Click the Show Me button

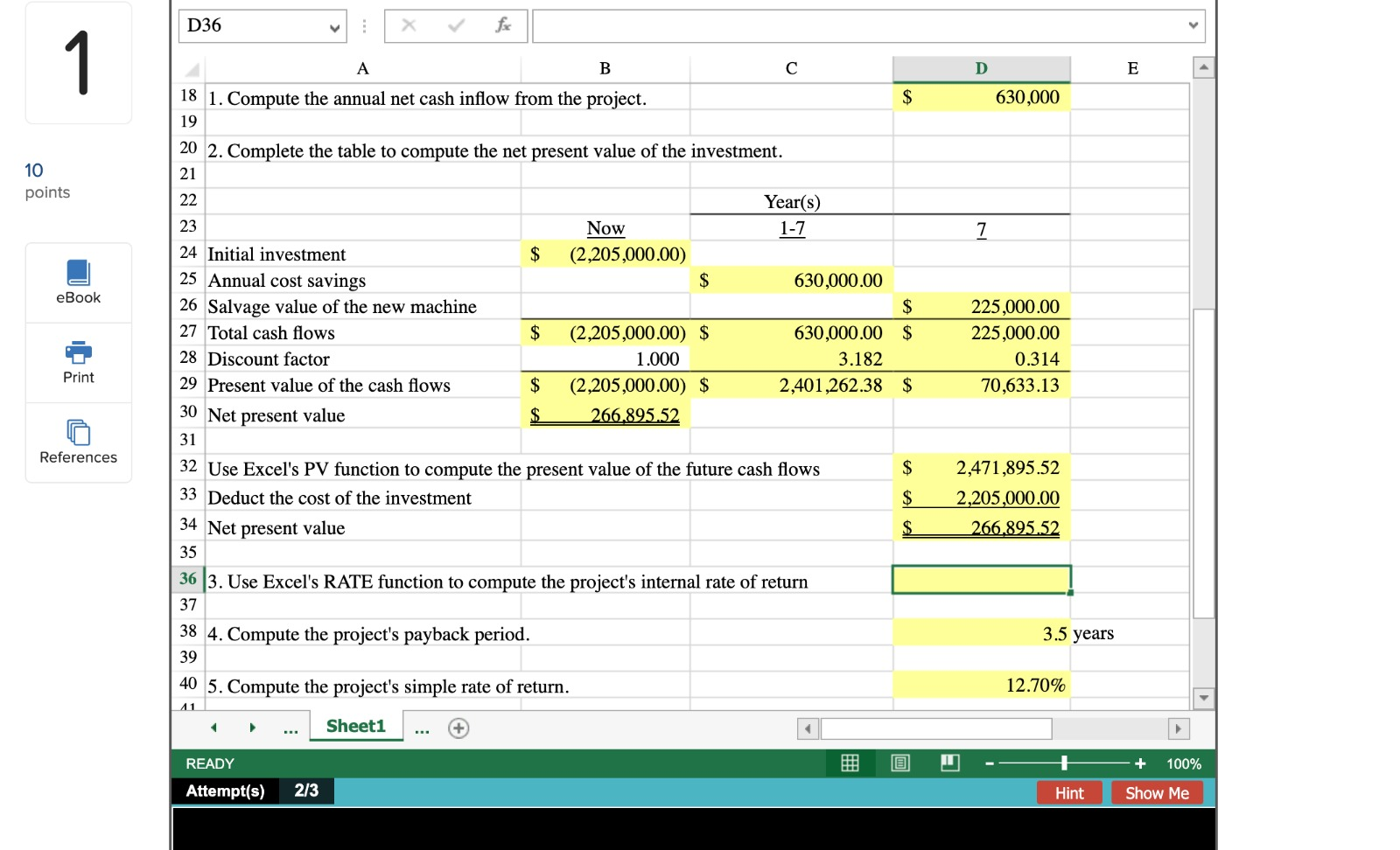pos(1157,792)
